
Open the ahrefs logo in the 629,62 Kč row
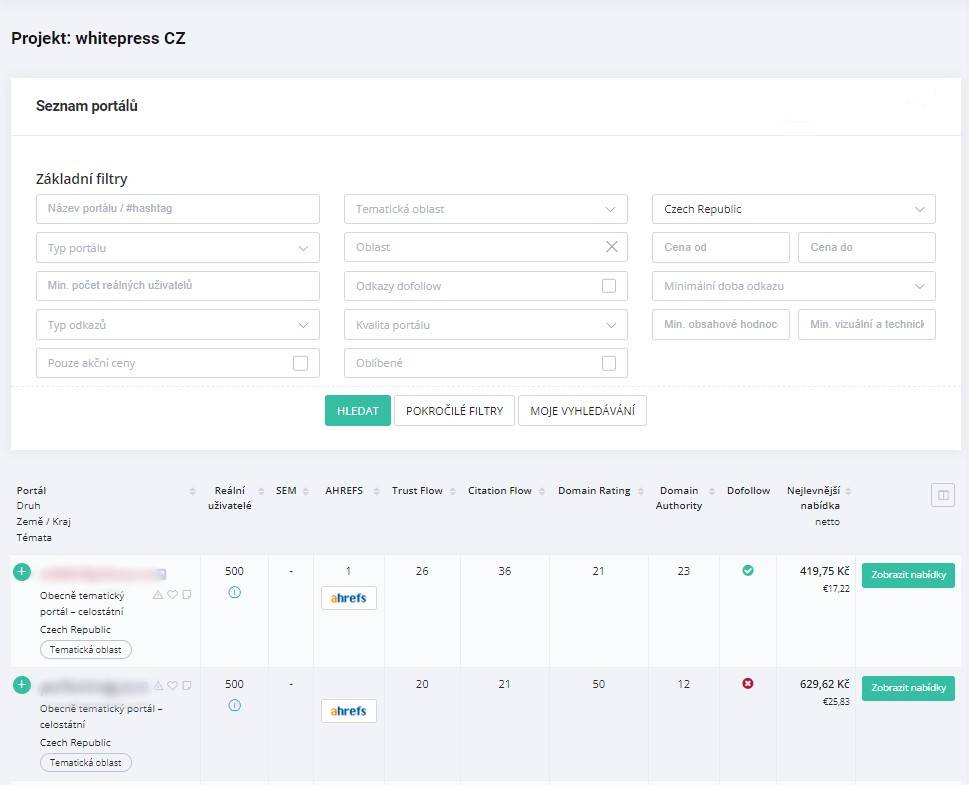[349, 711]
